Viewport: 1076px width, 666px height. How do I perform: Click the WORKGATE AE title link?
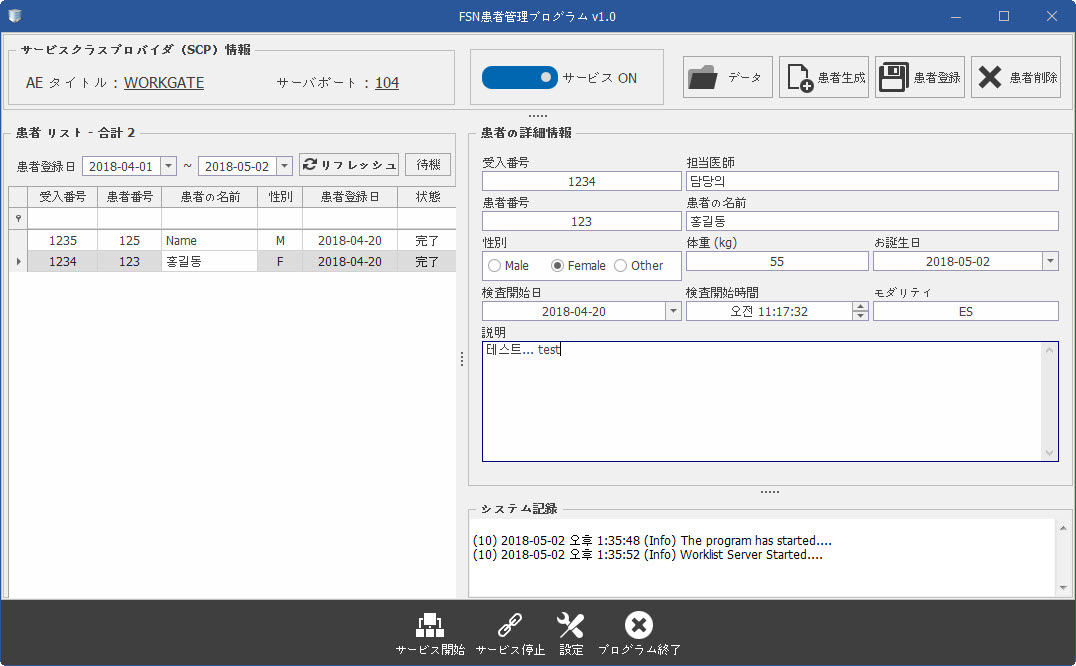[x=164, y=83]
